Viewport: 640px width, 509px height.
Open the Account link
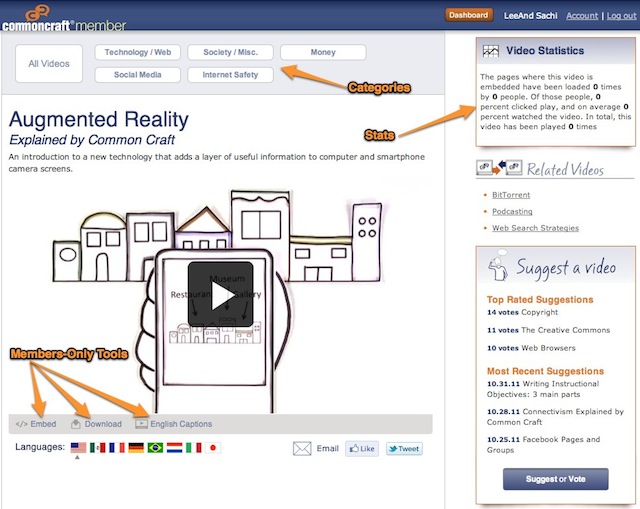[582, 16]
